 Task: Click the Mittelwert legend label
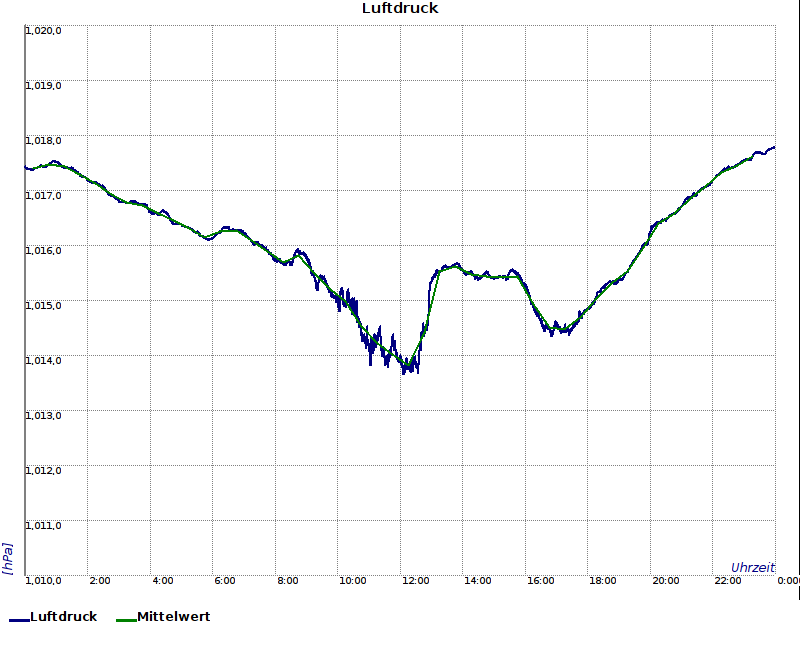tap(173, 616)
